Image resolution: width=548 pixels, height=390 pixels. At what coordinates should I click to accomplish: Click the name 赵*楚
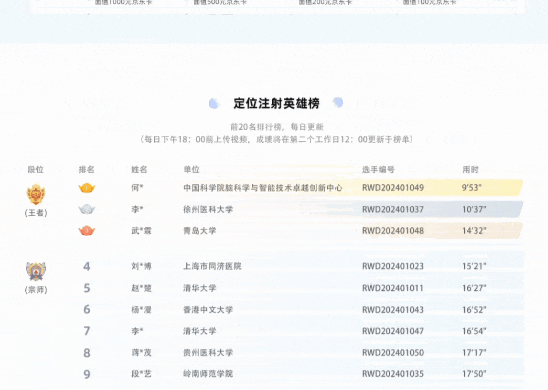[x=141, y=288]
